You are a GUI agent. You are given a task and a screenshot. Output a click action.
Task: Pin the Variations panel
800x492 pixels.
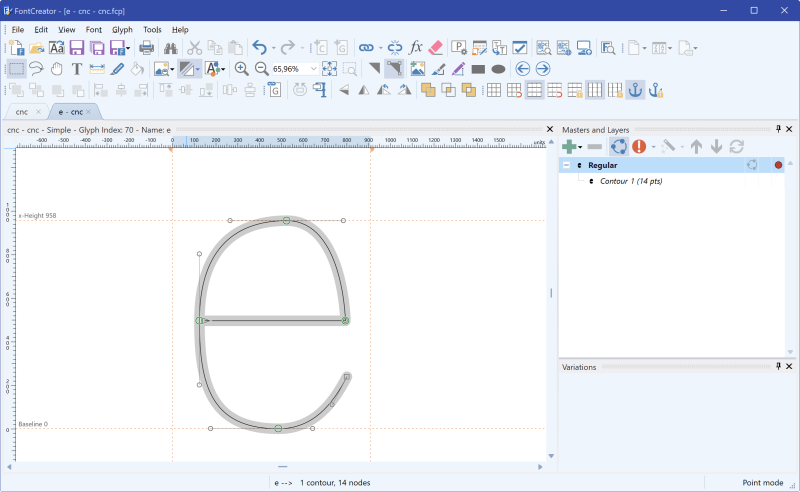point(779,366)
